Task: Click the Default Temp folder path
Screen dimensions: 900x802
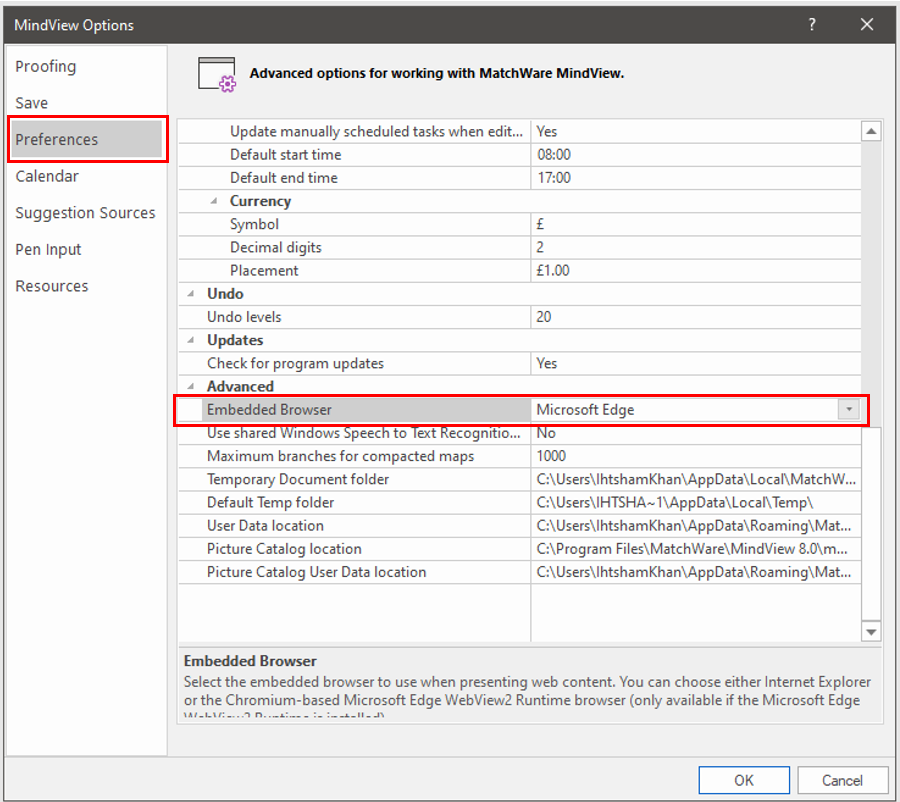Action: click(674, 502)
